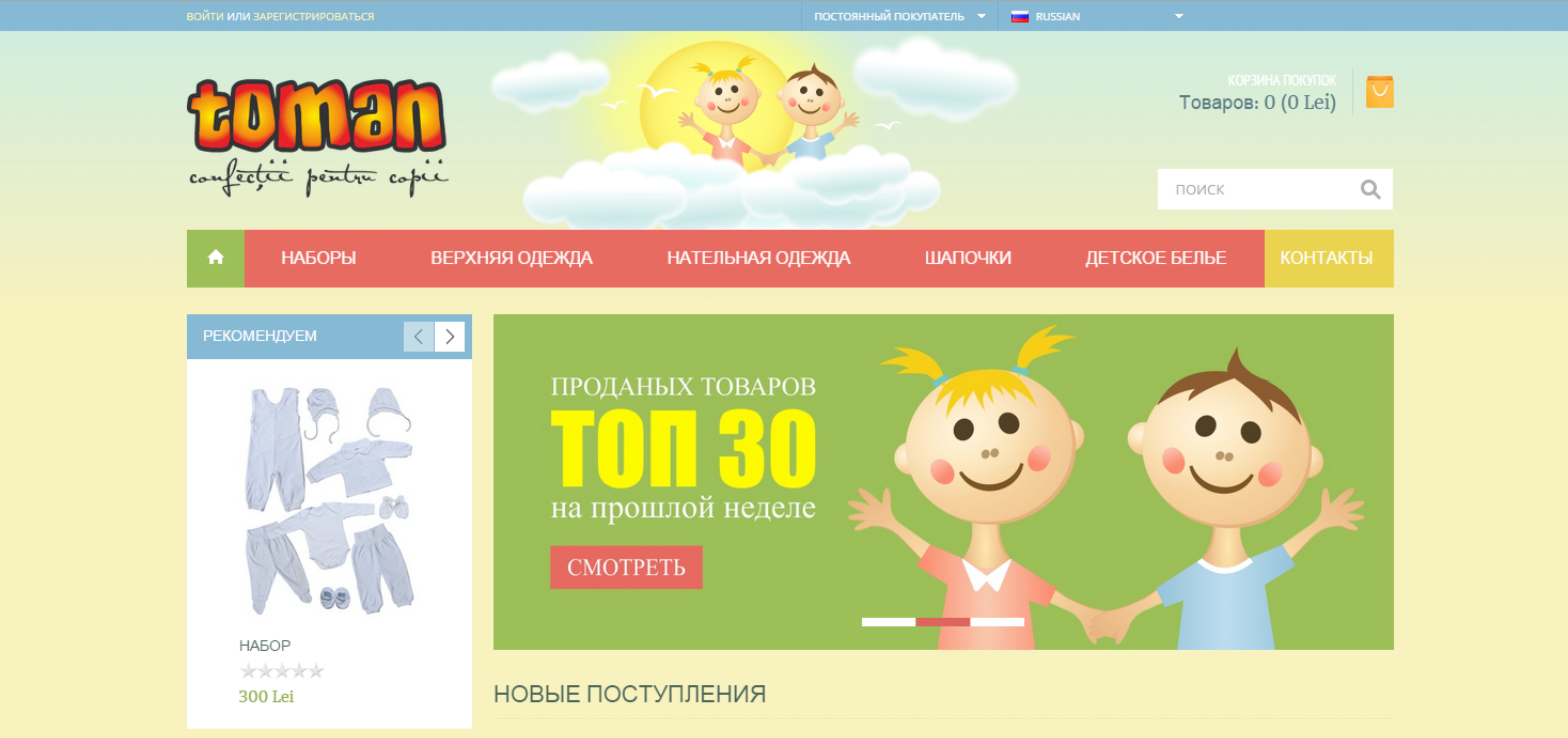Click the search magnifier icon
This screenshot has height=738, width=1568.
pos(1370,189)
